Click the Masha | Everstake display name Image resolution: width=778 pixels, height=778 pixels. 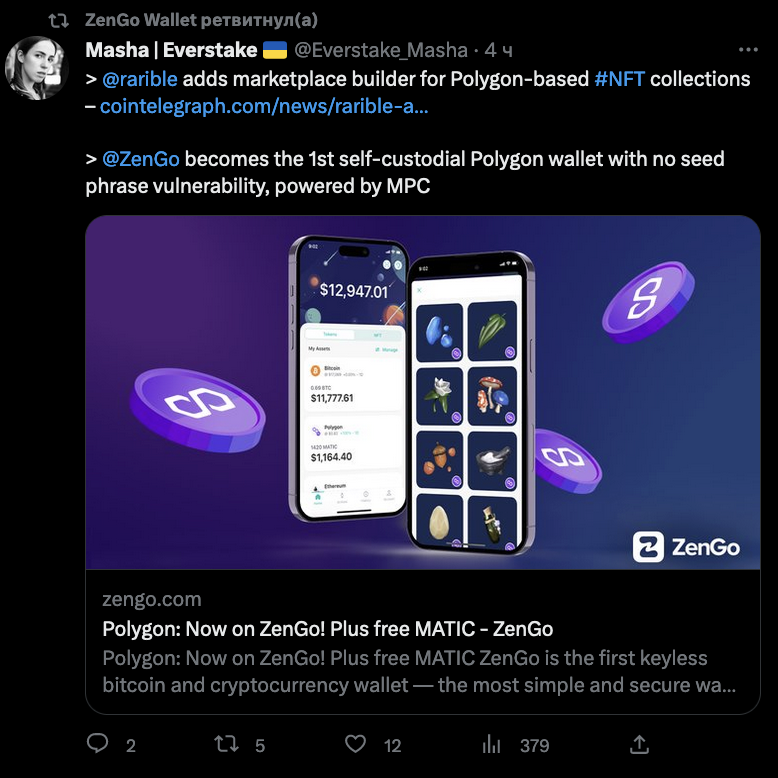coord(172,49)
